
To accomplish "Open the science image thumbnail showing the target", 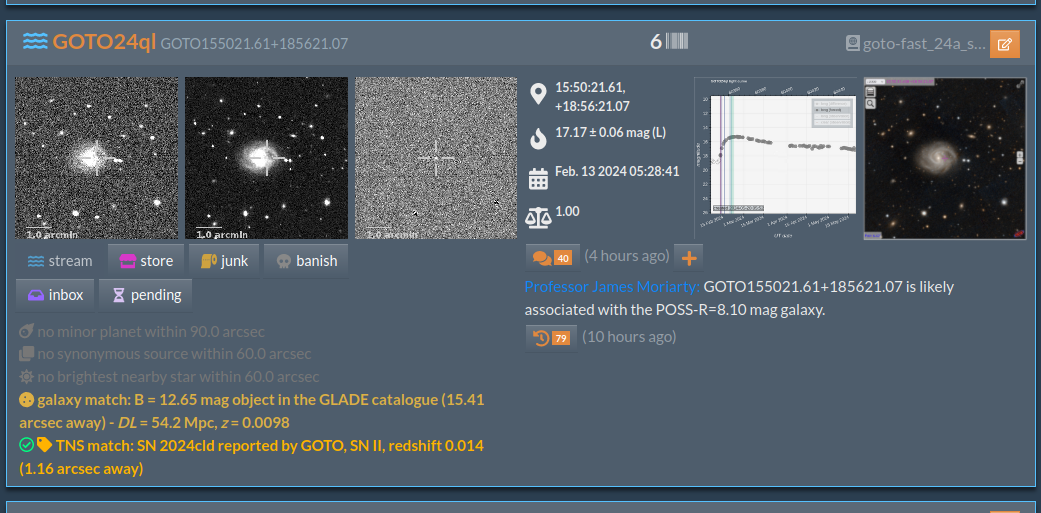I will pos(97,158).
